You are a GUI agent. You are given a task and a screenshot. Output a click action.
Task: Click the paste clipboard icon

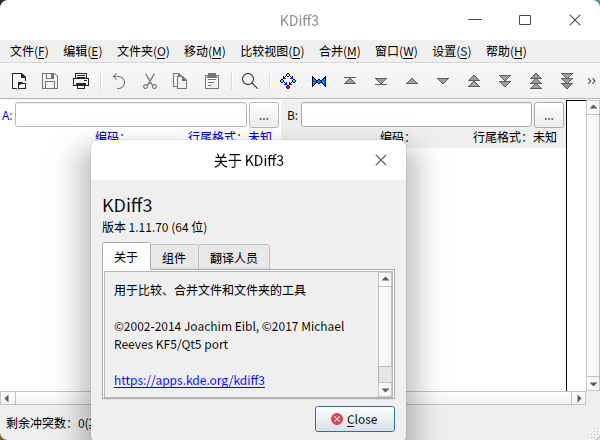coord(211,81)
